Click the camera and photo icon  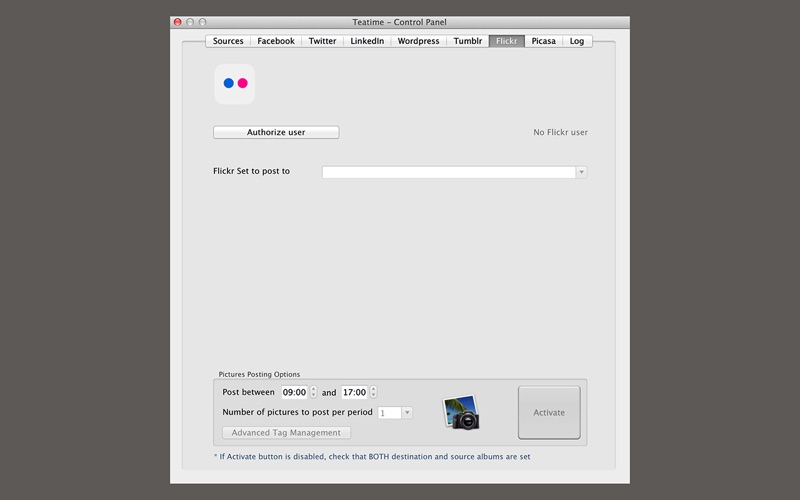point(461,412)
